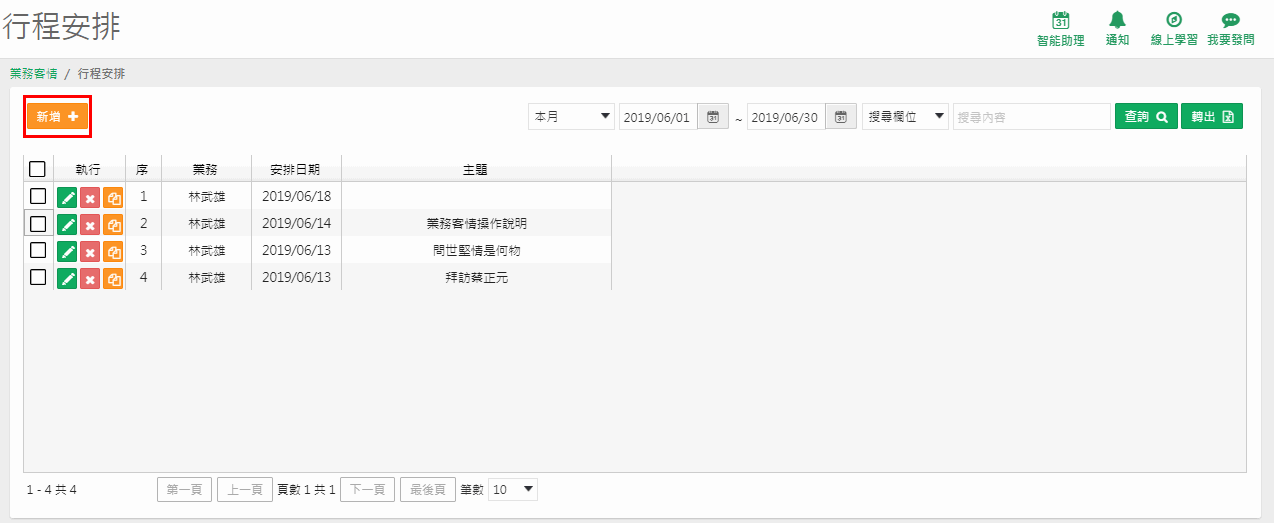Select the 拜訪葉正元 subject cell
1274x523 pixels.
pyautogui.click(x=476, y=278)
